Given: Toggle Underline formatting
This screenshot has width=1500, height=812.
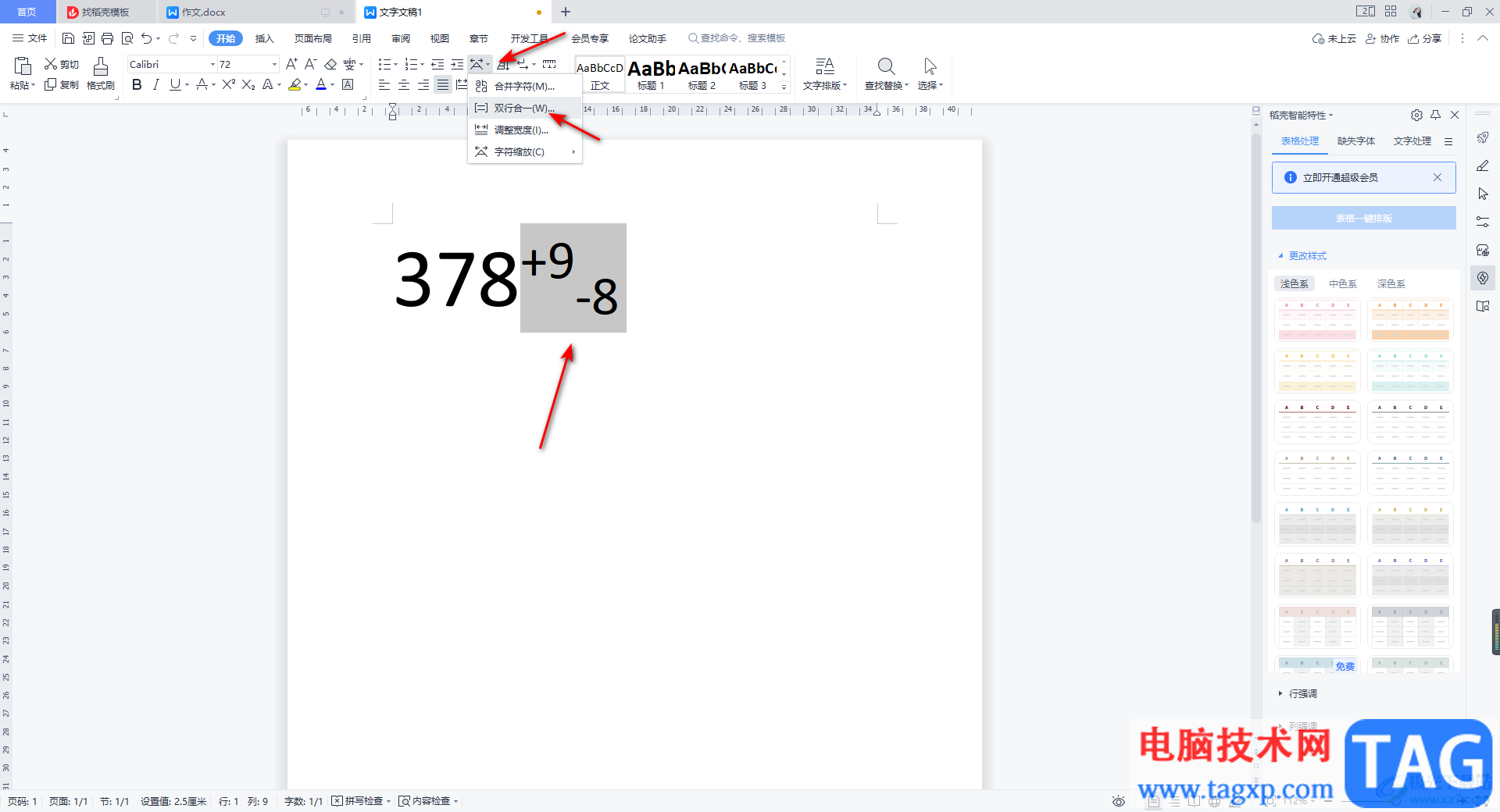Looking at the screenshot, I should click(175, 84).
